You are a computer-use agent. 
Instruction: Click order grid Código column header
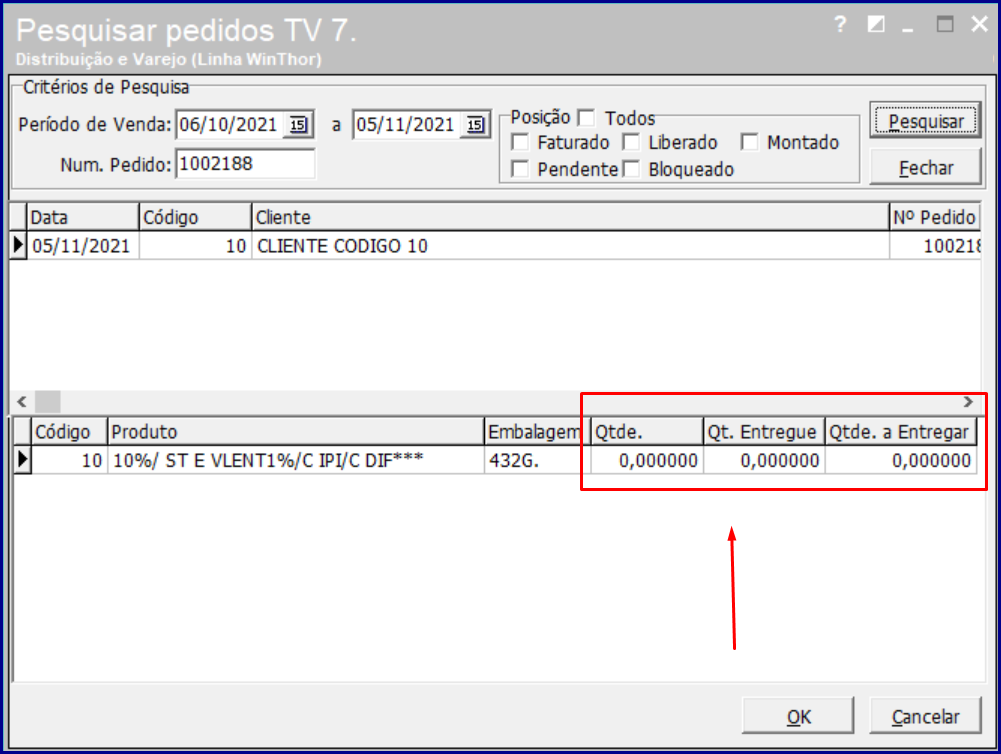tap(195, 217)
